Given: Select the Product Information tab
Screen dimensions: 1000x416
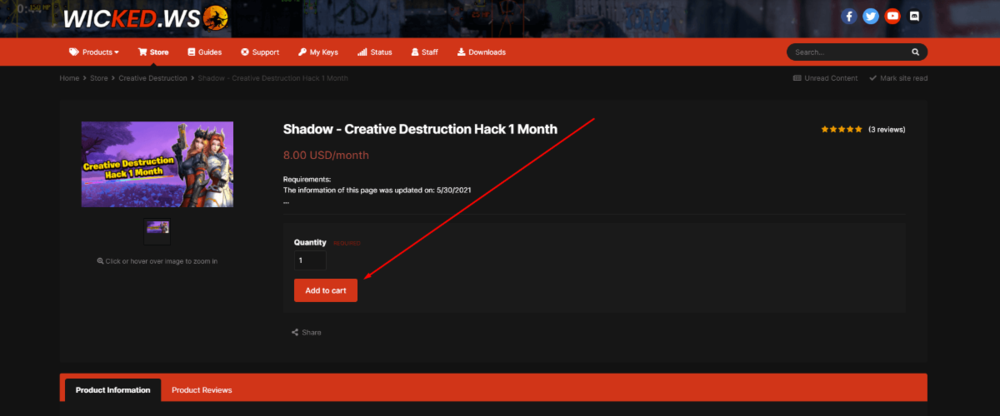Looking at the screenshot, I should pos(113,390).
